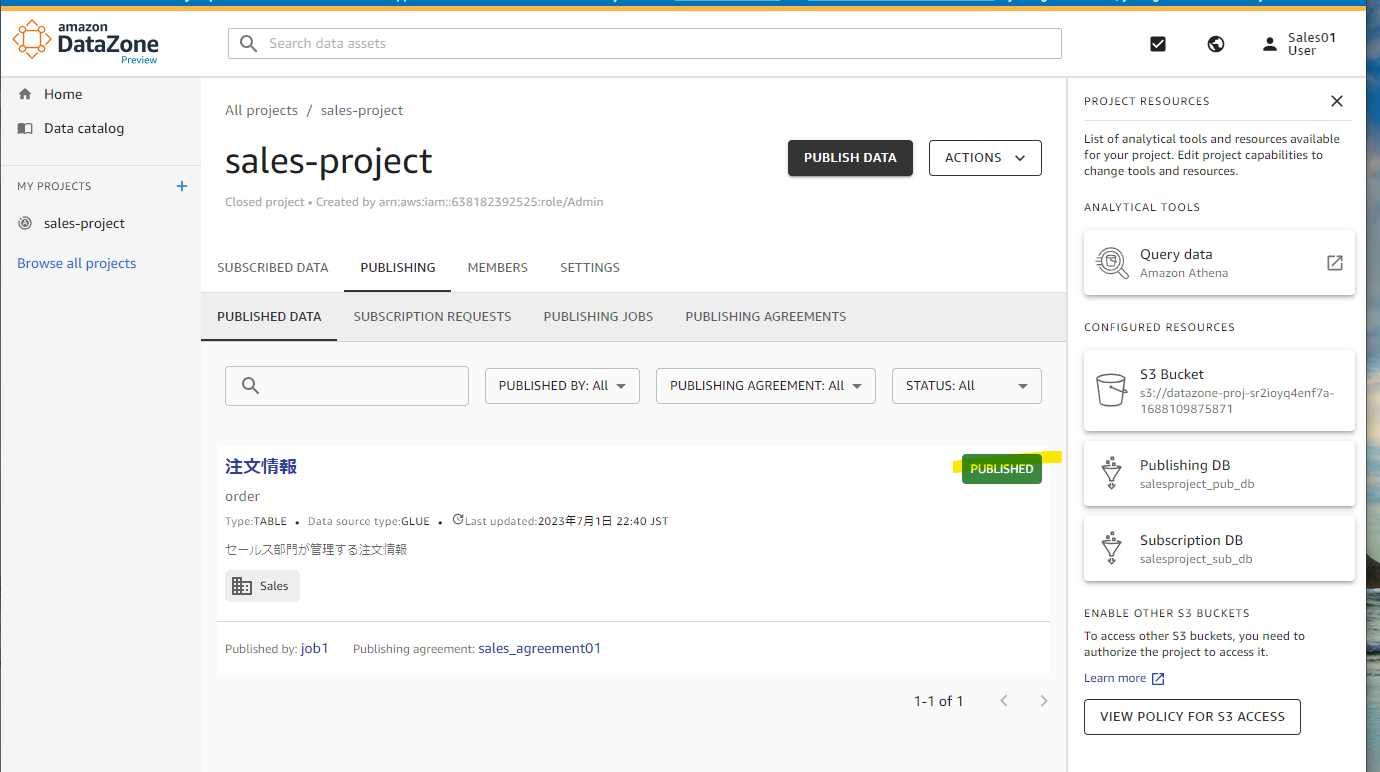
Task: Go to the previous results page
Action: click(x=1005, y=701)
